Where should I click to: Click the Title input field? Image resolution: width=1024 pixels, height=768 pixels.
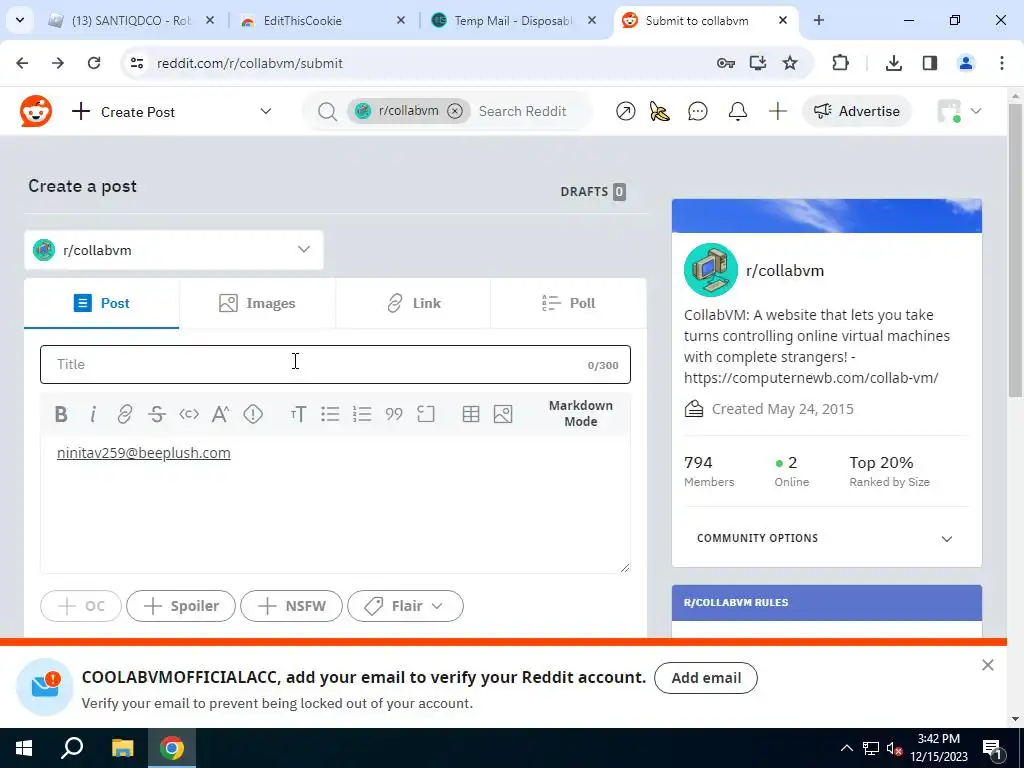point(335,364)
